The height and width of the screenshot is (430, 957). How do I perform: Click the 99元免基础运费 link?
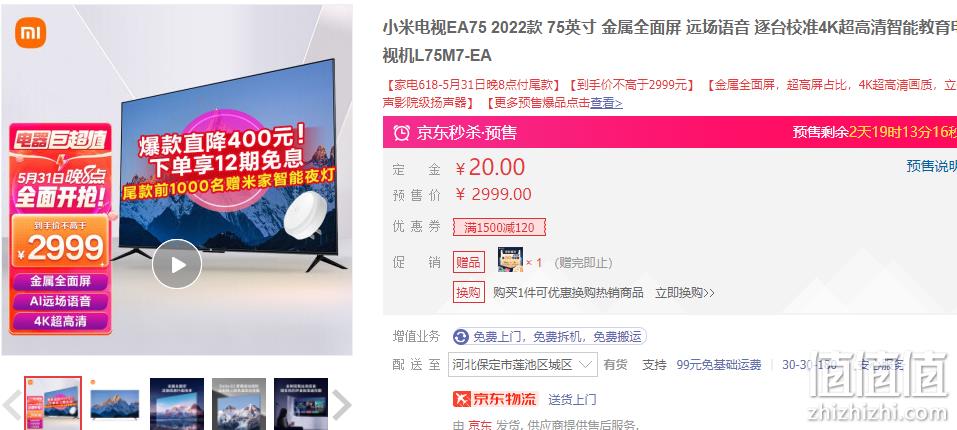(x=719, y=365)
